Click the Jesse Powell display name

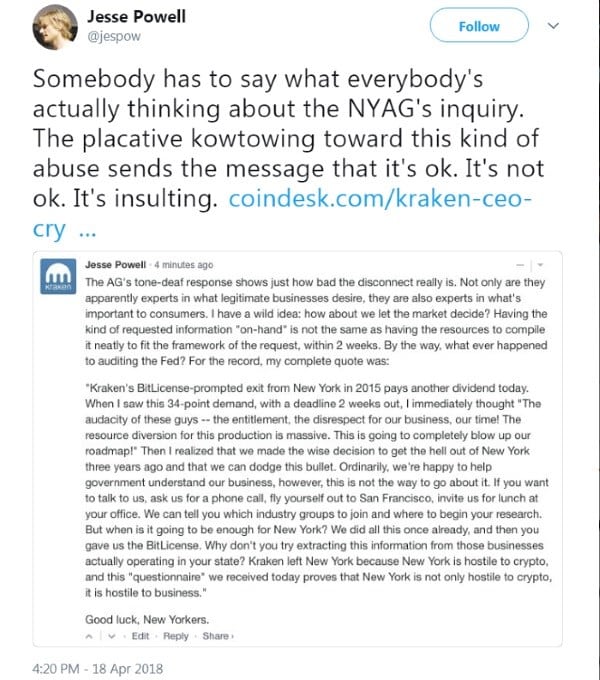coord(137,17)
